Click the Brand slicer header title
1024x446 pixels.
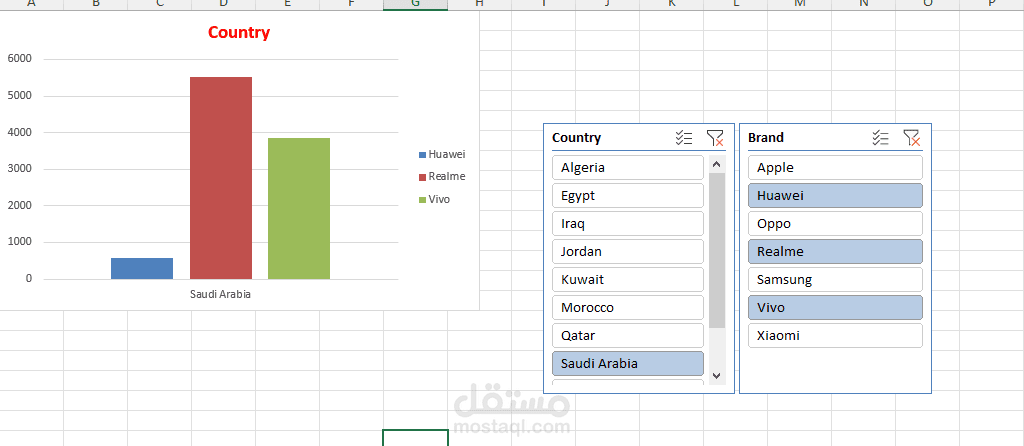766,138
